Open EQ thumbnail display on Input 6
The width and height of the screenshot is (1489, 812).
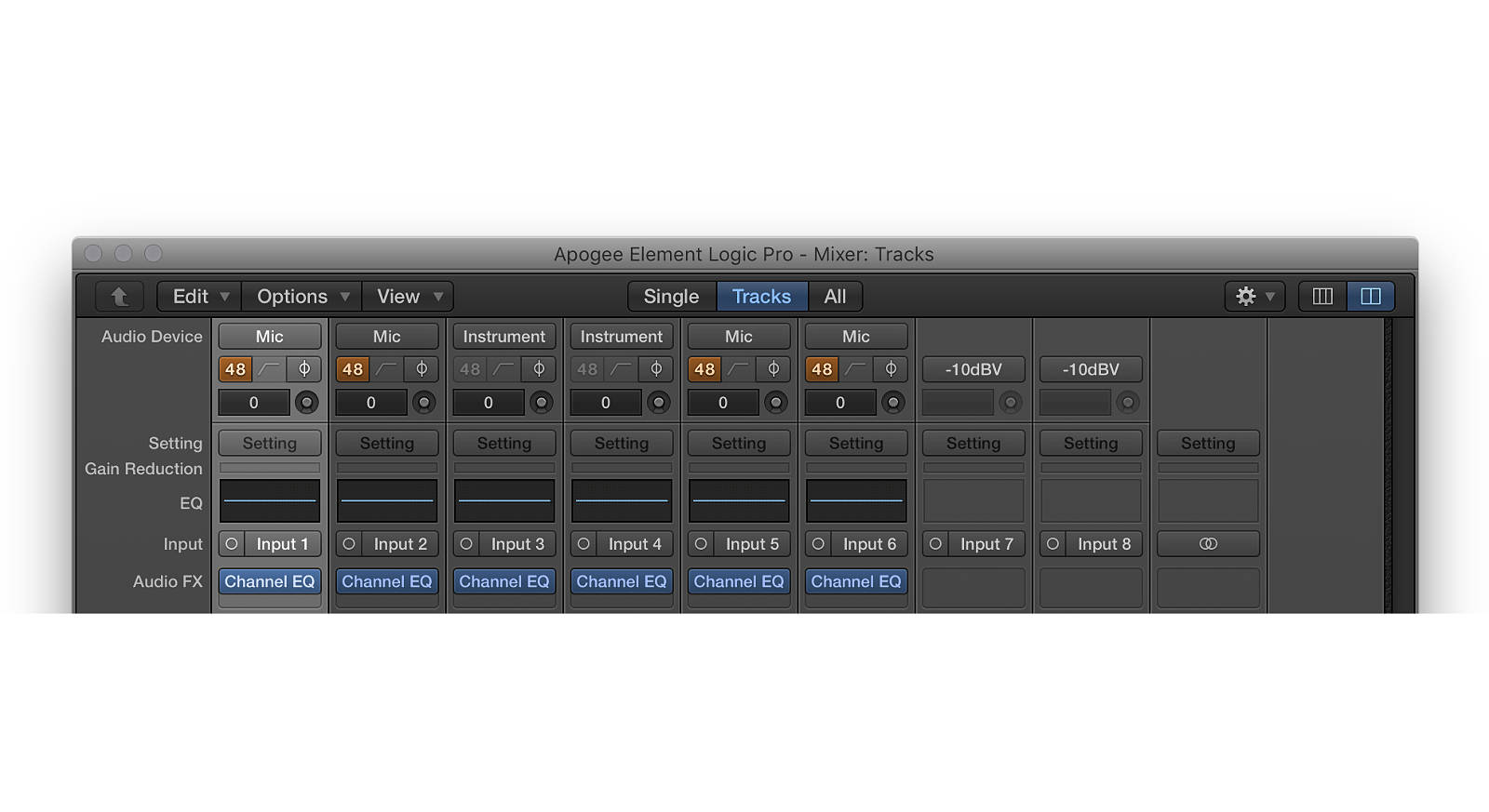click(x=856, y=500)
